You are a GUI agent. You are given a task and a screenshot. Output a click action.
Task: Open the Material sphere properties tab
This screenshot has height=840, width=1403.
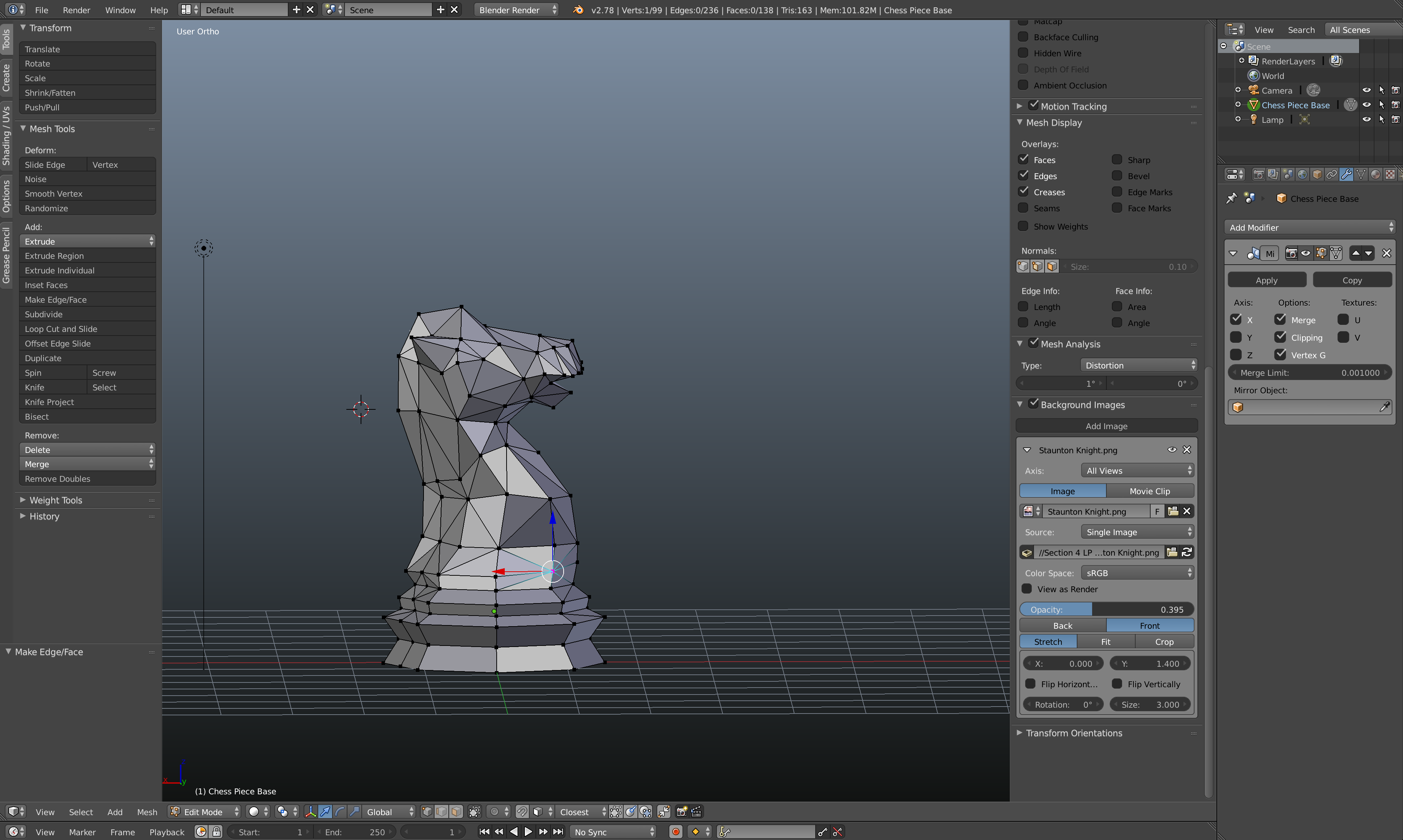[x=1375, y=174]
